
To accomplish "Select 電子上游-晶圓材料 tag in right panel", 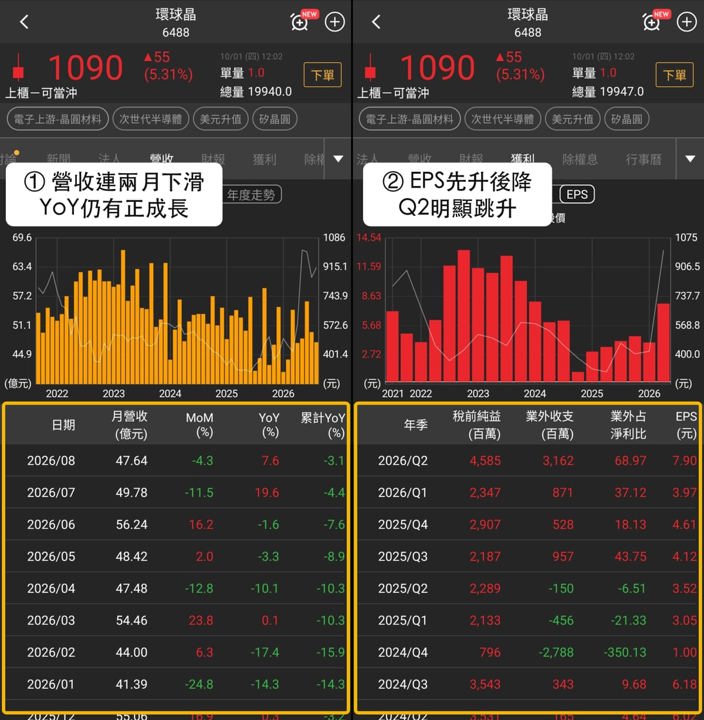I will pyautogui.click(x=410, y=119).
